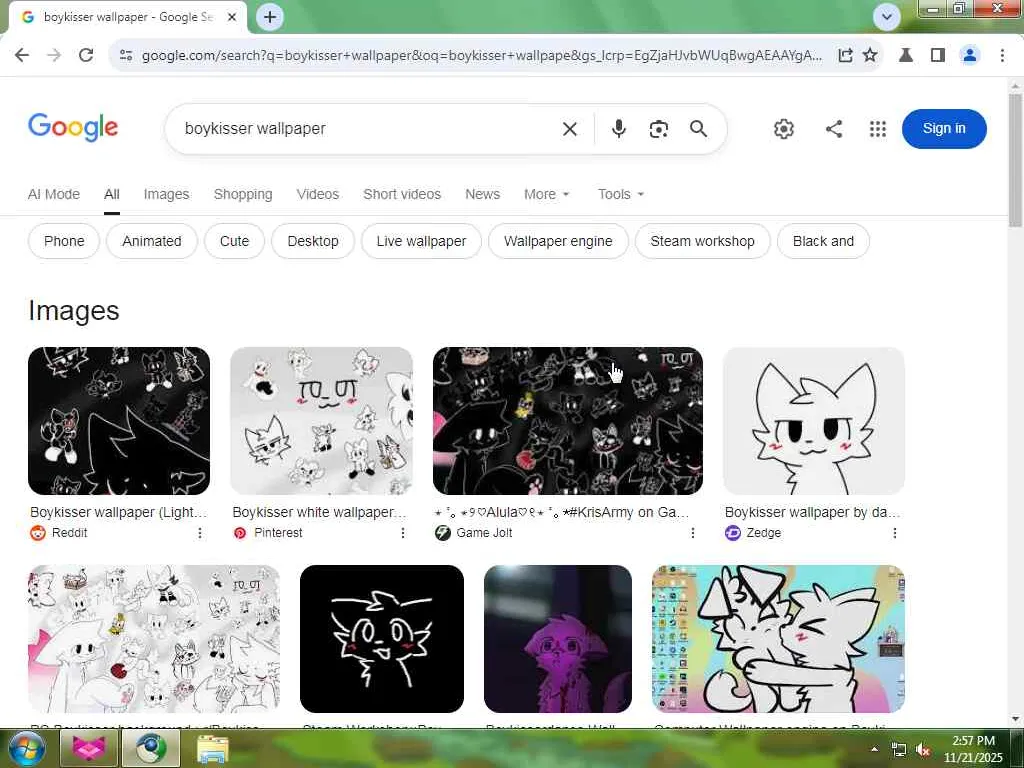The height and width of the screenshot is (768, 1024).
Task: Switch to Videos tab
Action: pos(317,194)
